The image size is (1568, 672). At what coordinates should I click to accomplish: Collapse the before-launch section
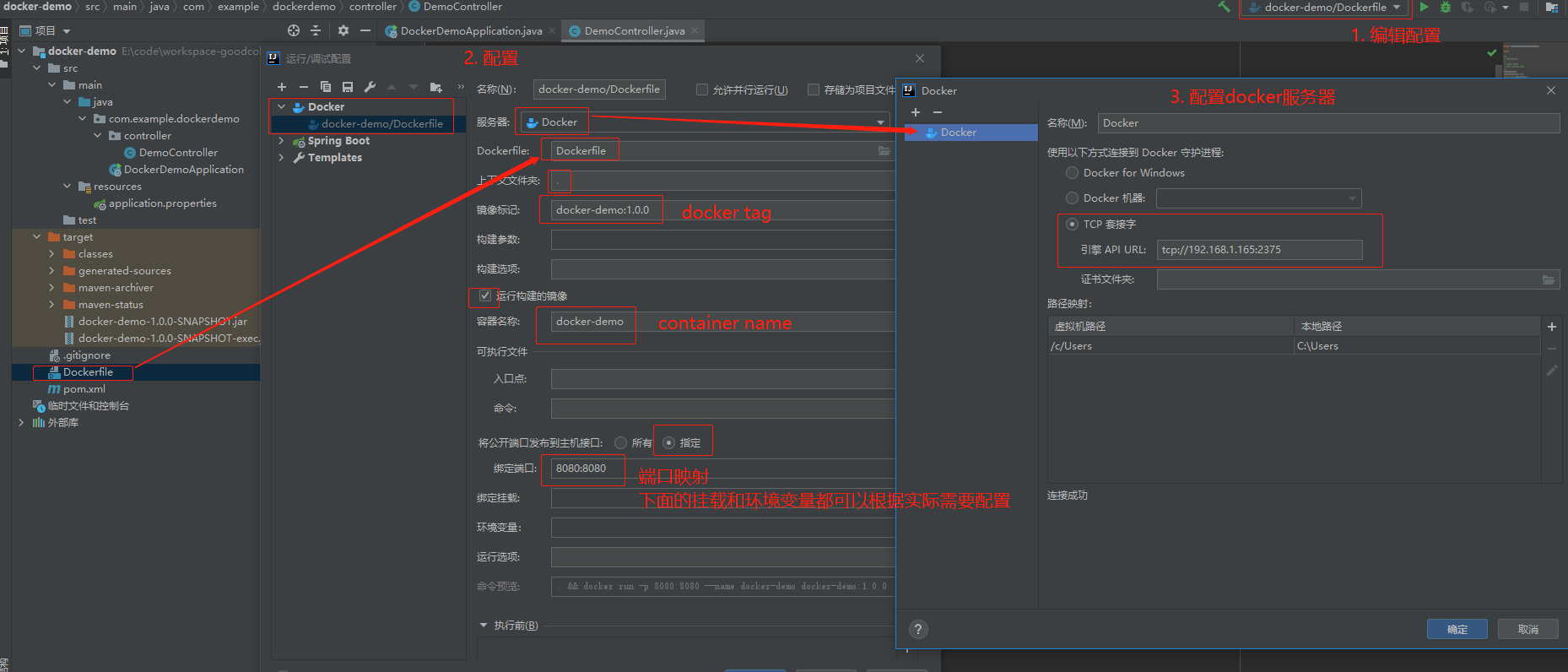484,626
